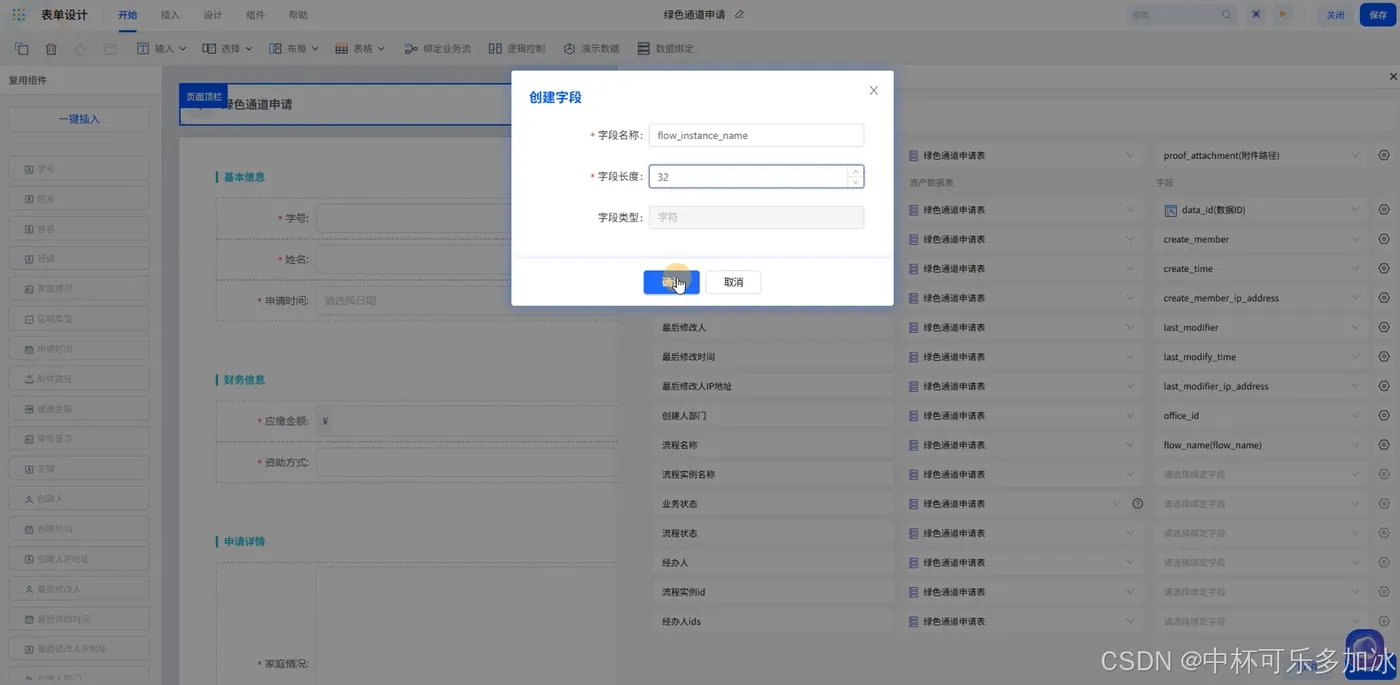1400x685 pixels.
Task: Open the 布局 dropdown in toolbar
Action: 293,48
